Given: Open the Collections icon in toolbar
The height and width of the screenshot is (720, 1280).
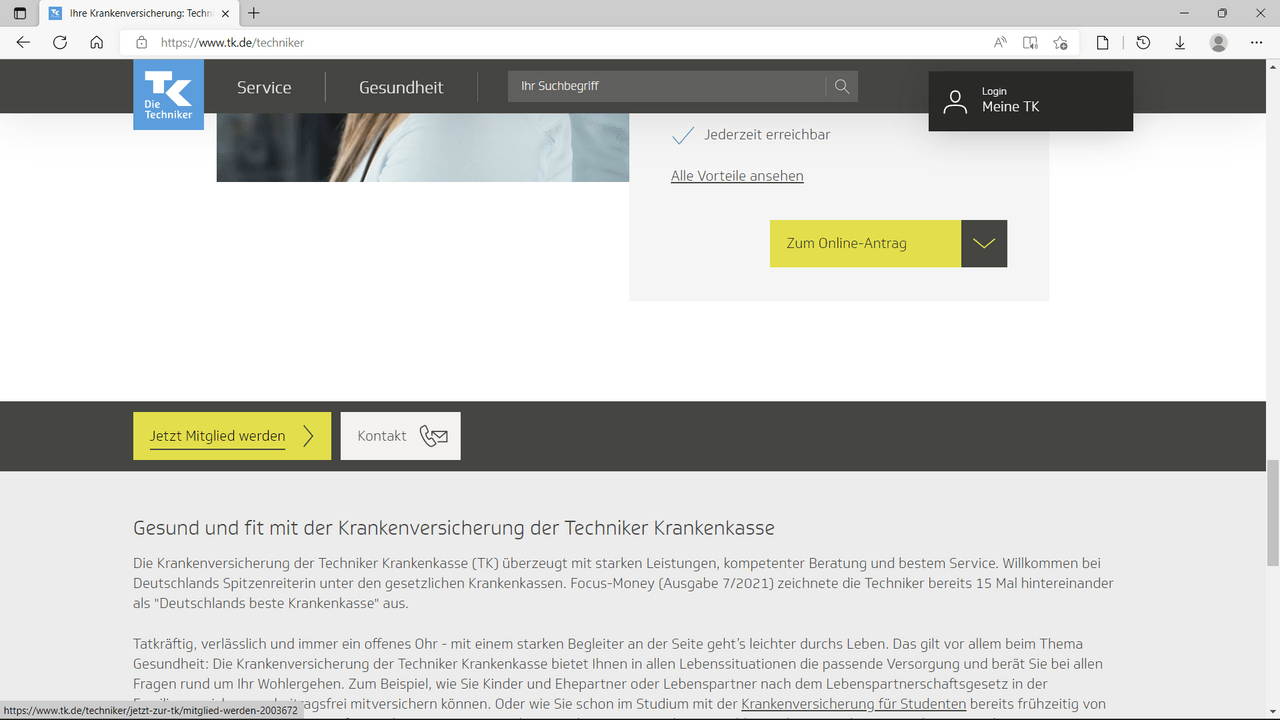Looking at the screenshot, I should pos(1102,43).
